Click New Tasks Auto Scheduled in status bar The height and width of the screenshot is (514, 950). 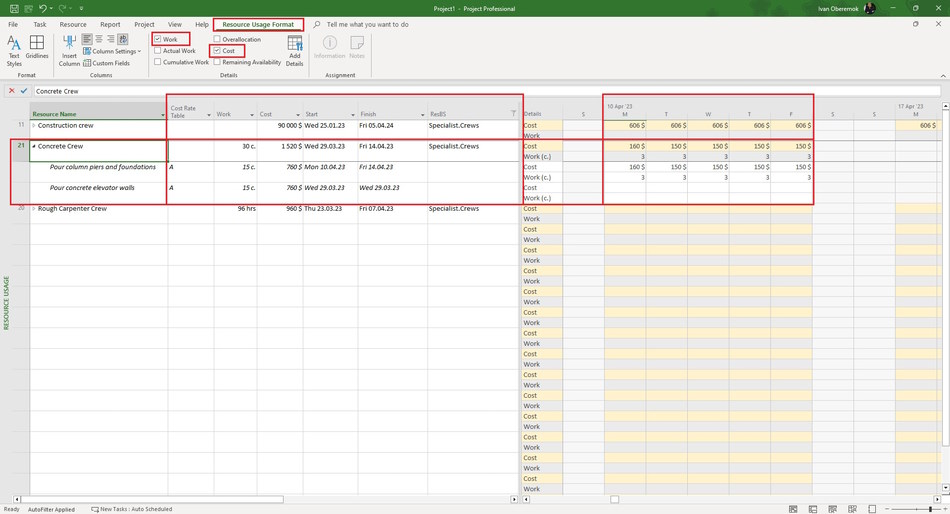pos(131,509)
